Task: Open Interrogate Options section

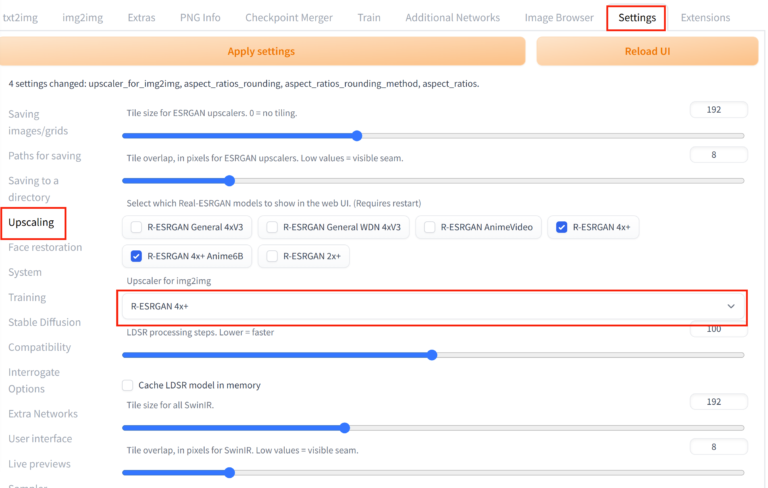Action: coord(34,380)
